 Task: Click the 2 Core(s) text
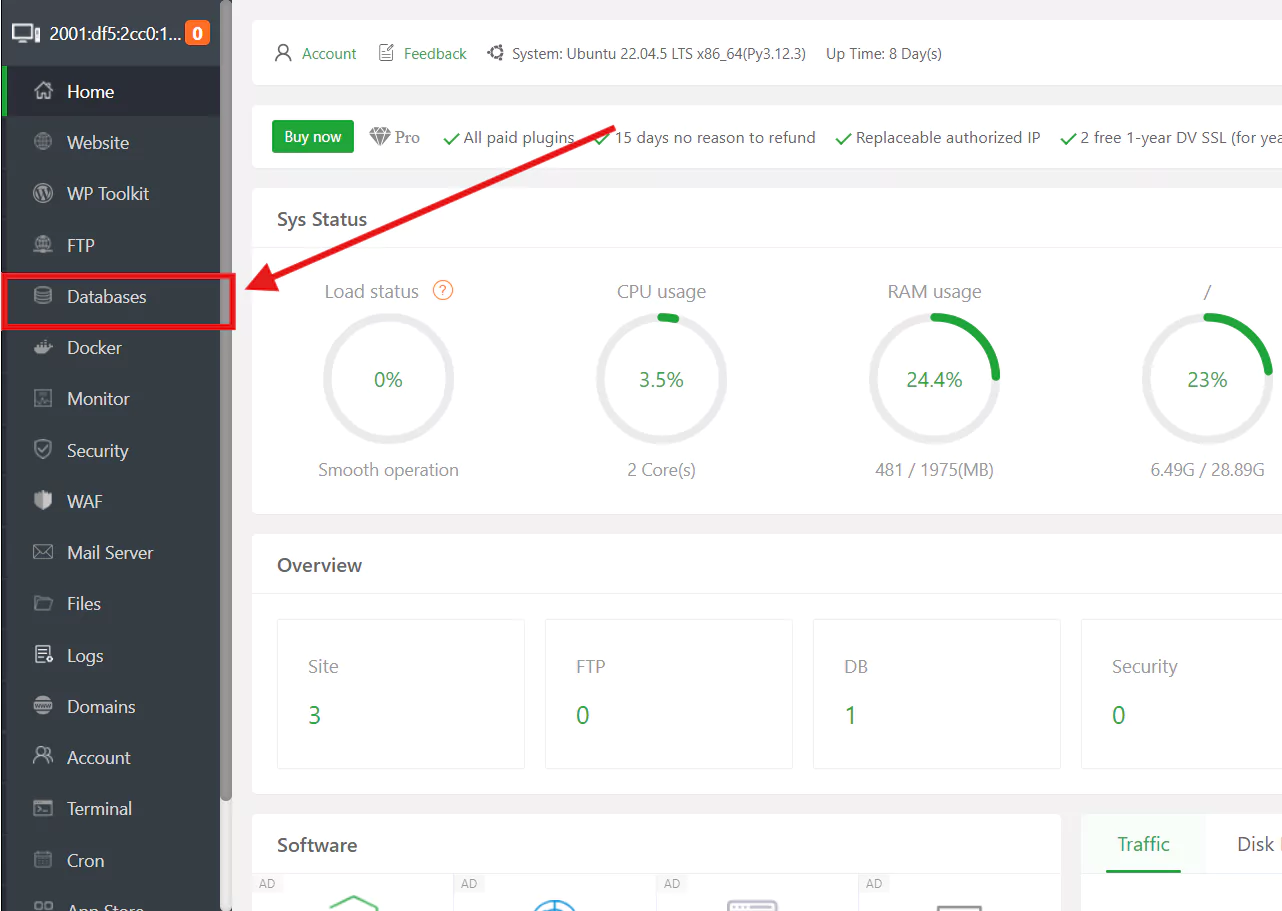click(661, 470)
